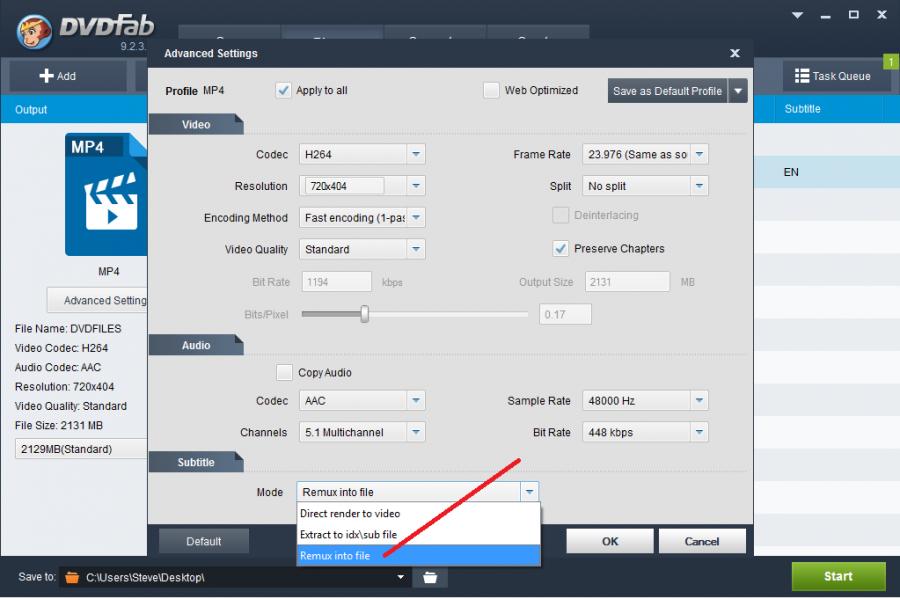Click the Bits/Pixel 0.17 value field
The image size is (900, 599).
point(565,314)
